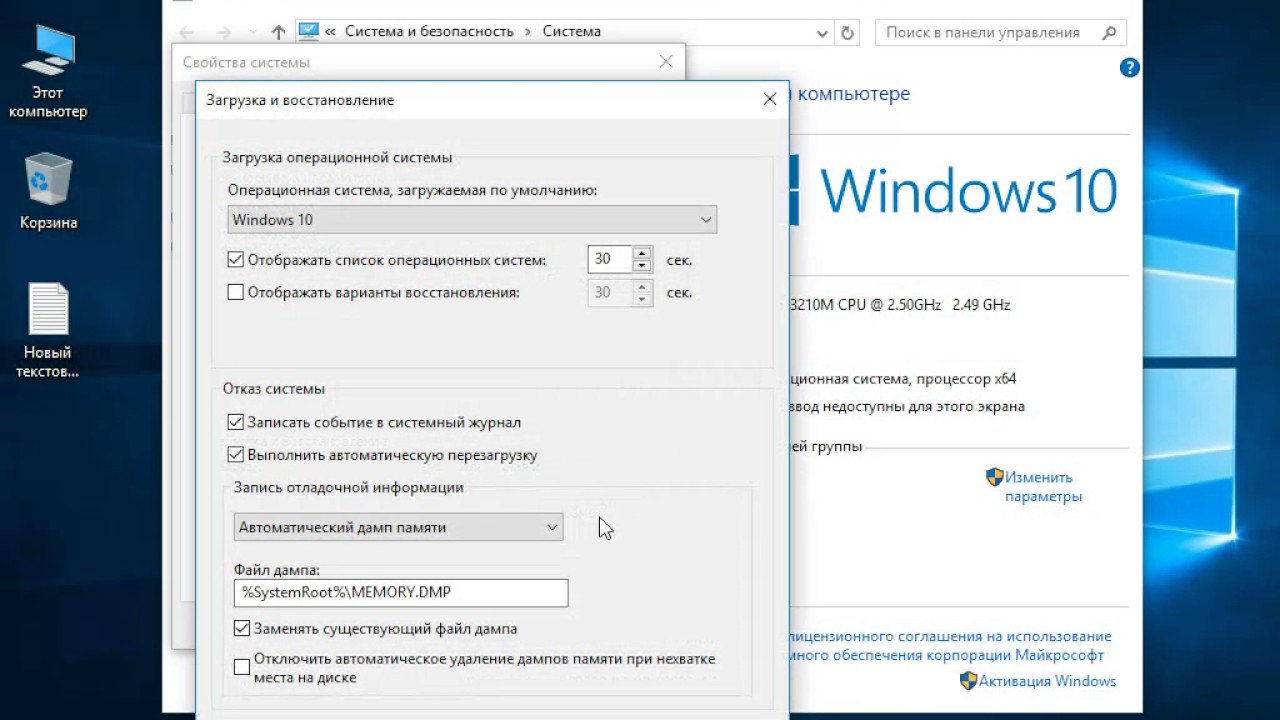Toggle Записать событие в системный журнал
The width and height of the screenshot is (1280, 720).
[236, 422]
